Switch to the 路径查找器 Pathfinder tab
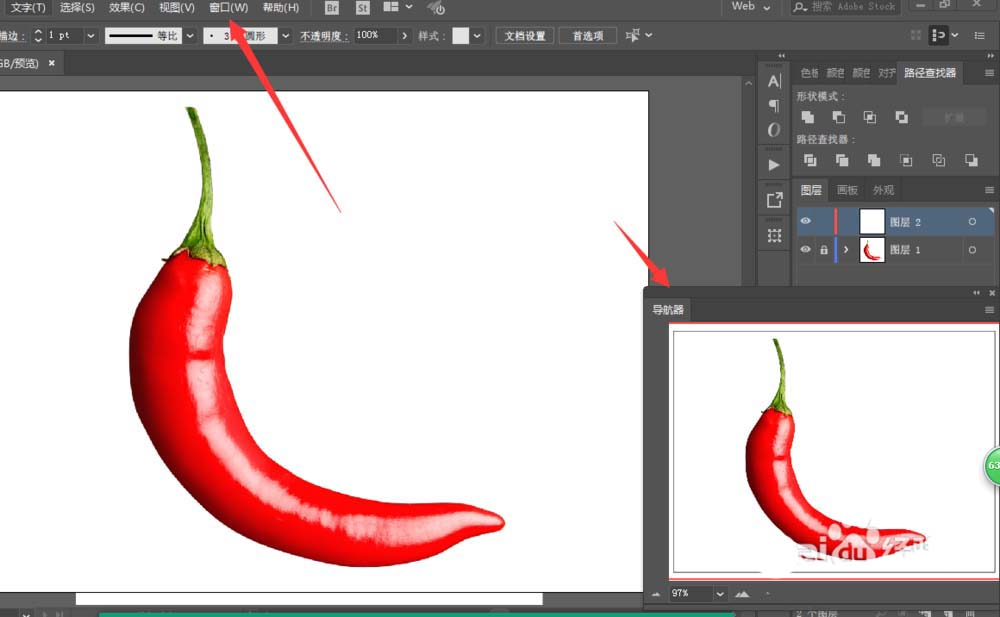Viewport: 1000px width, 617px height. click(x=930, y=73)
